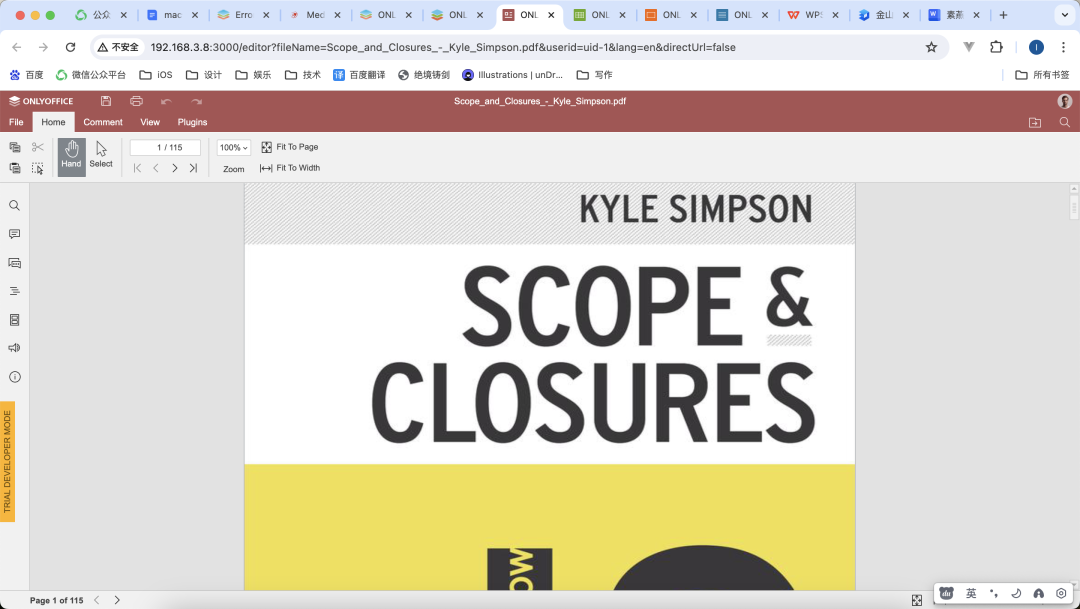Image resolution: width=1080 pixels, height=609 pixels.
Task: Redo action in ONLYOFFICE header
Action: [196, 101]
